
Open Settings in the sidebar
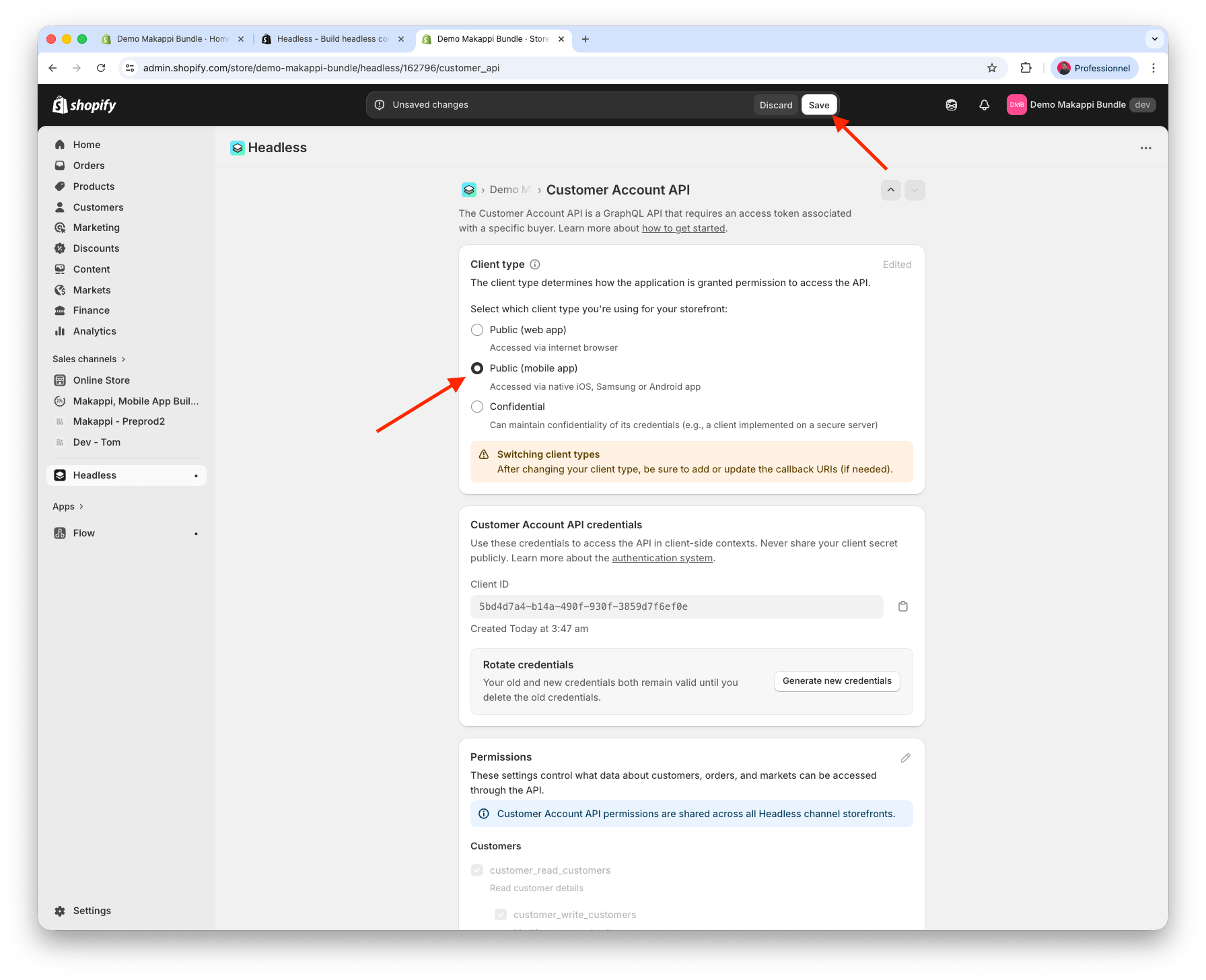tap(92, 911)
